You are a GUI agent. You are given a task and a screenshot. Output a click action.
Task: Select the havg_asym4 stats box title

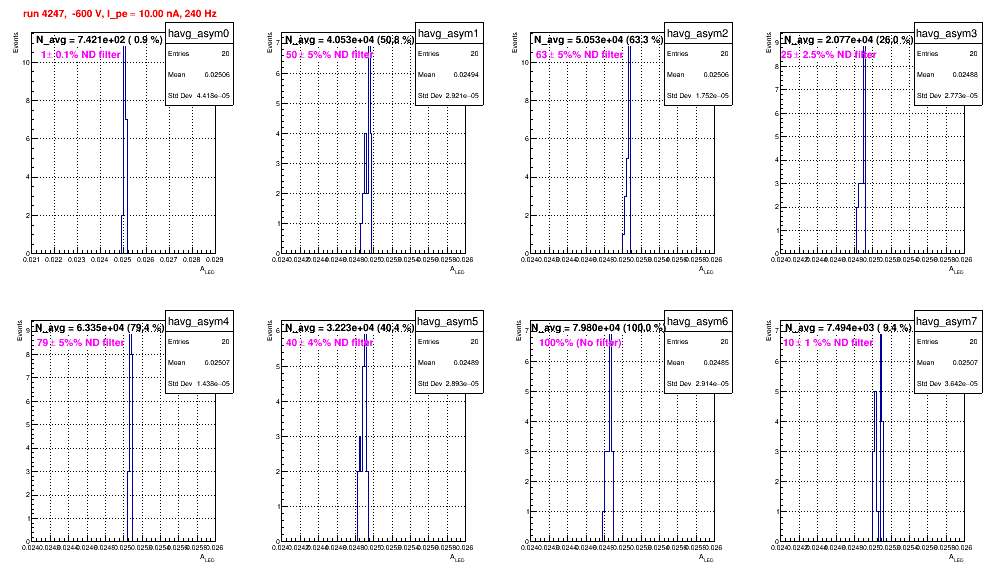(199, 321)
